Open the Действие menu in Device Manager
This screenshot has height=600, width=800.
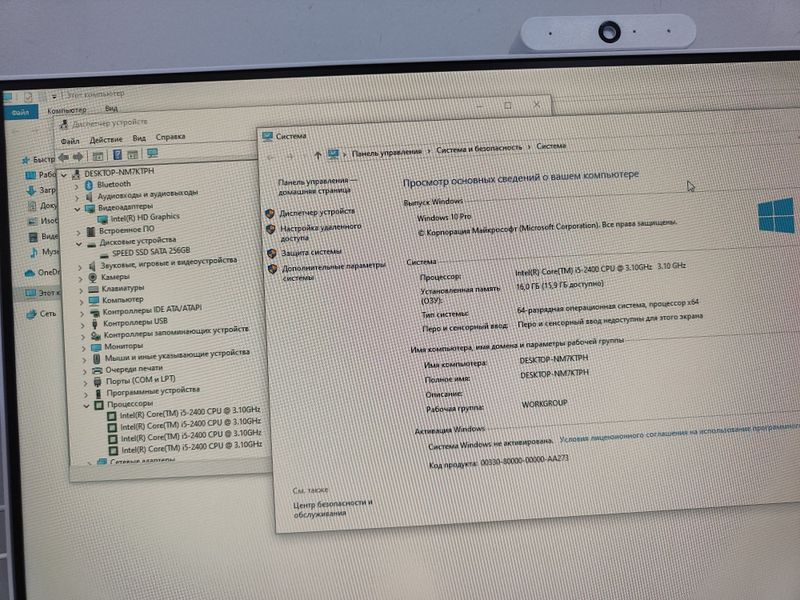(x=106, y=139)
